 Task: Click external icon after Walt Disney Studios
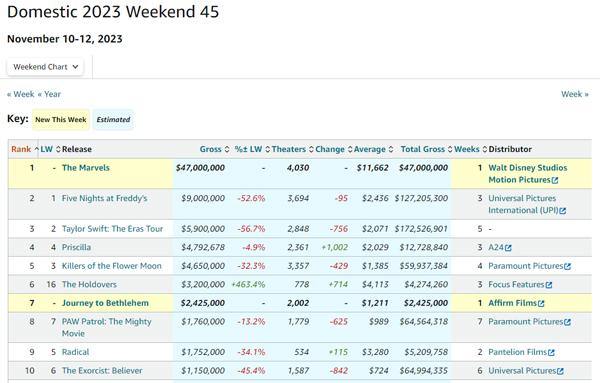pyautogui.click(x=555, y=180)
